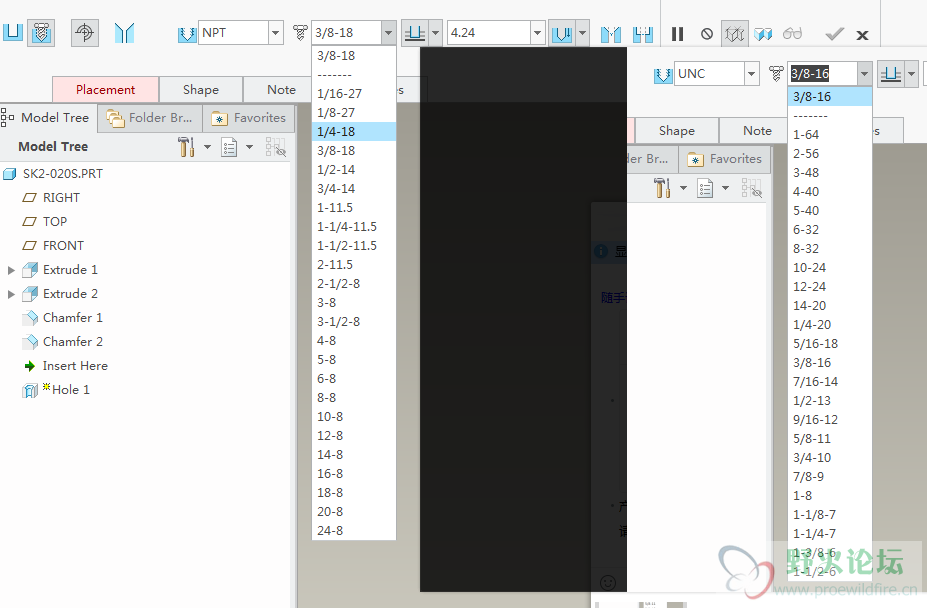Toggle the tapered hole icon
Image resolution: width=927 pixels, height=608 pixels.
click(124, 33)
